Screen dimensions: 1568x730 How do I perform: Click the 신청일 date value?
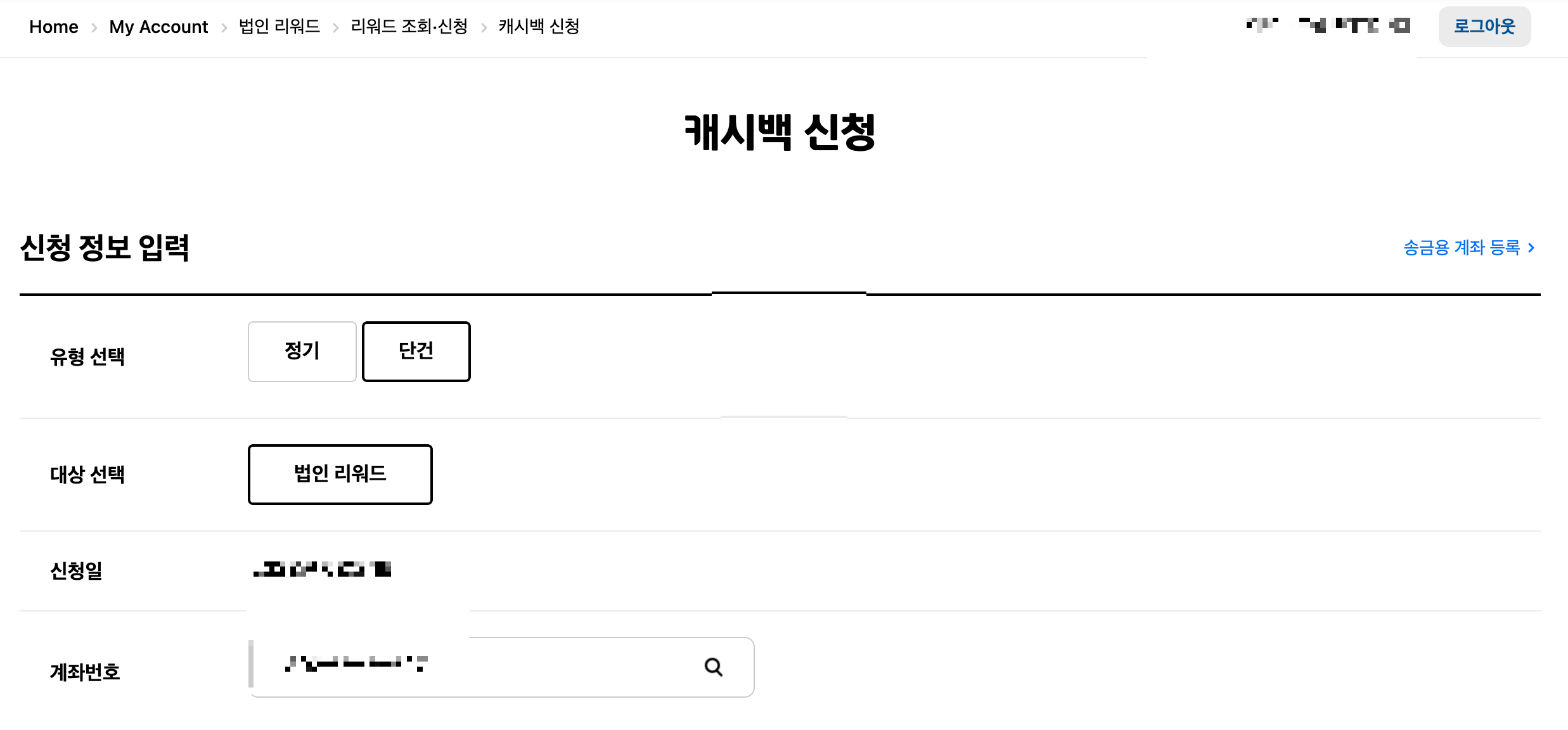click(322, 569)
